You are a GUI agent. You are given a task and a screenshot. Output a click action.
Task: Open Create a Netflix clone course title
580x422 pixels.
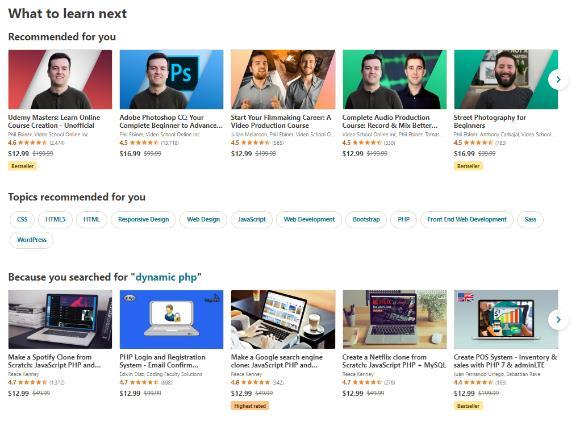click(x=394, y=361)
